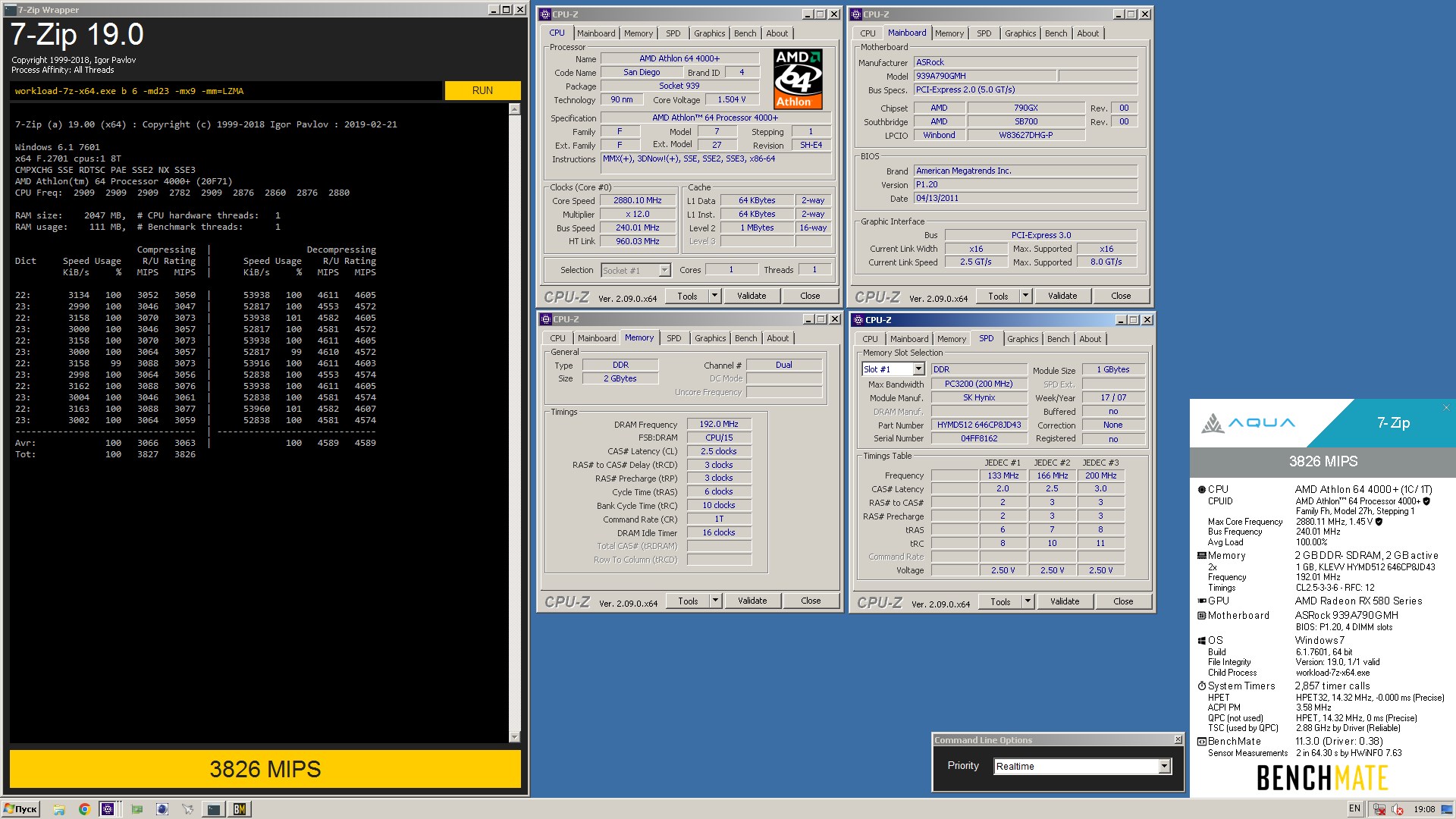Click the 7-Zip Wrapper title bar icon
1456x819 pixels.
11,10
